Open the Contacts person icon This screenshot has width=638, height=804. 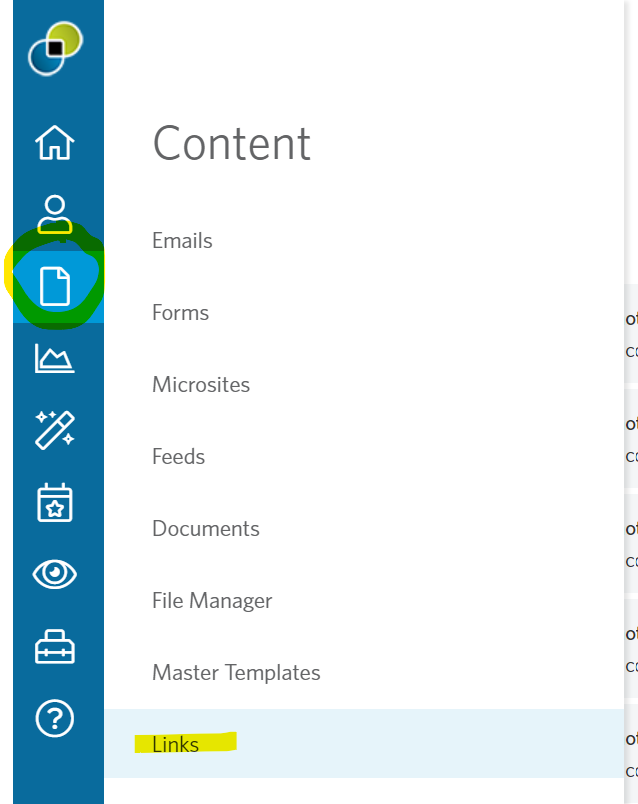click(x=54, y=214)
